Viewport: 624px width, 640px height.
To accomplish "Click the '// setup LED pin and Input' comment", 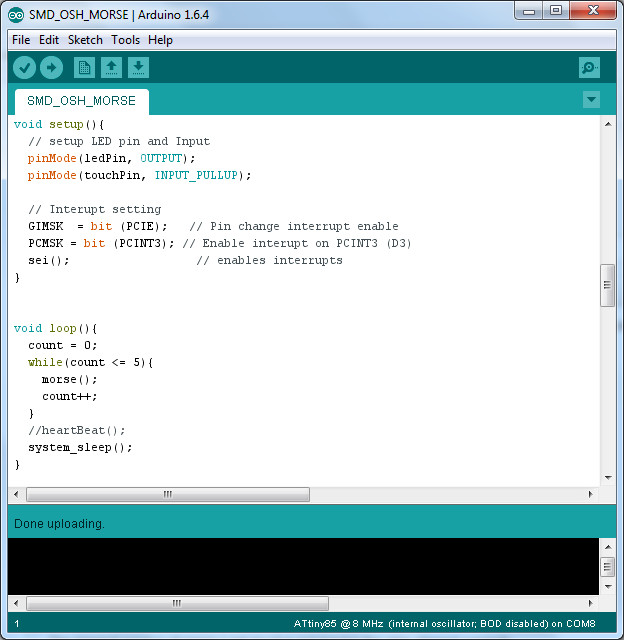I will pos(119,142).
